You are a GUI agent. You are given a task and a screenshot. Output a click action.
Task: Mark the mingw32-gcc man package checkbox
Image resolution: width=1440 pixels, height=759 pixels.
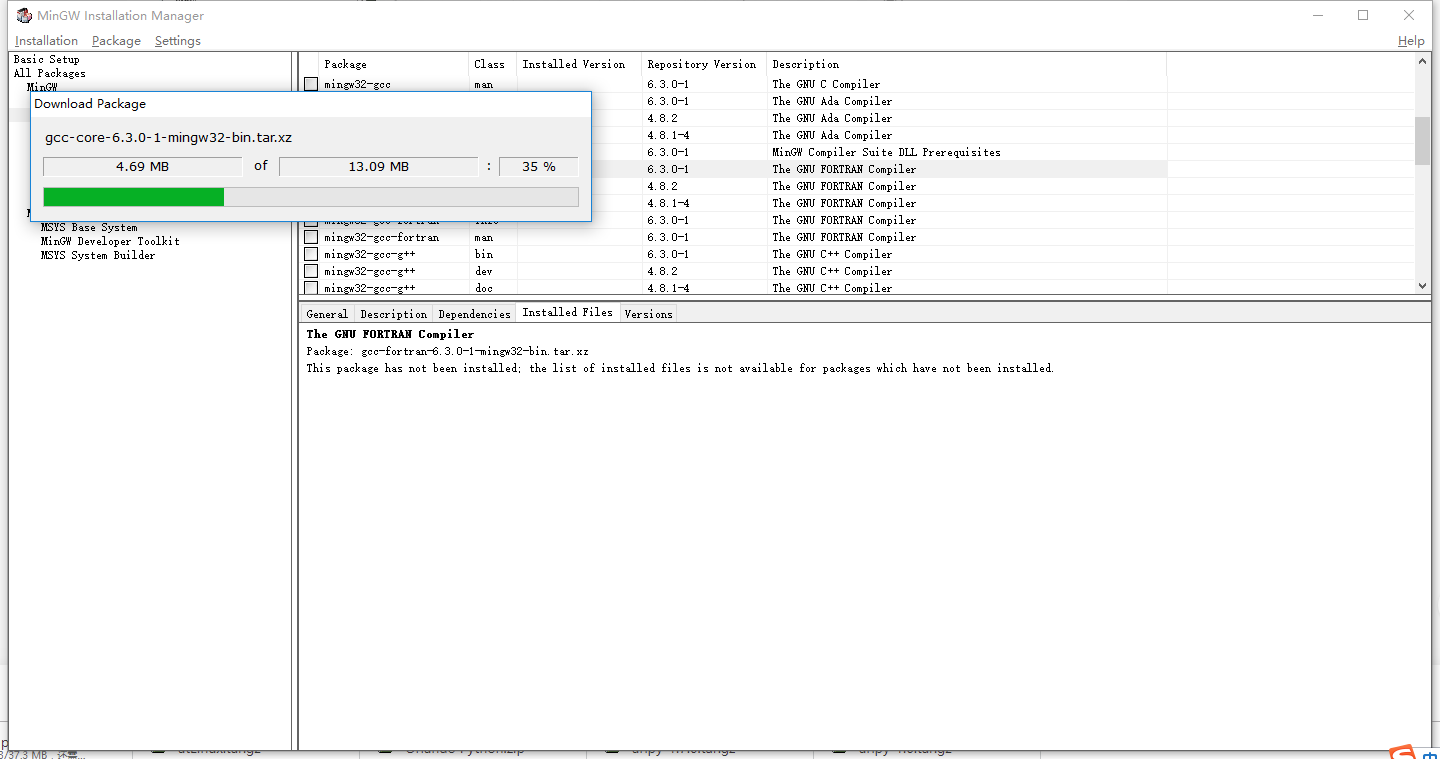click(311, 85)
